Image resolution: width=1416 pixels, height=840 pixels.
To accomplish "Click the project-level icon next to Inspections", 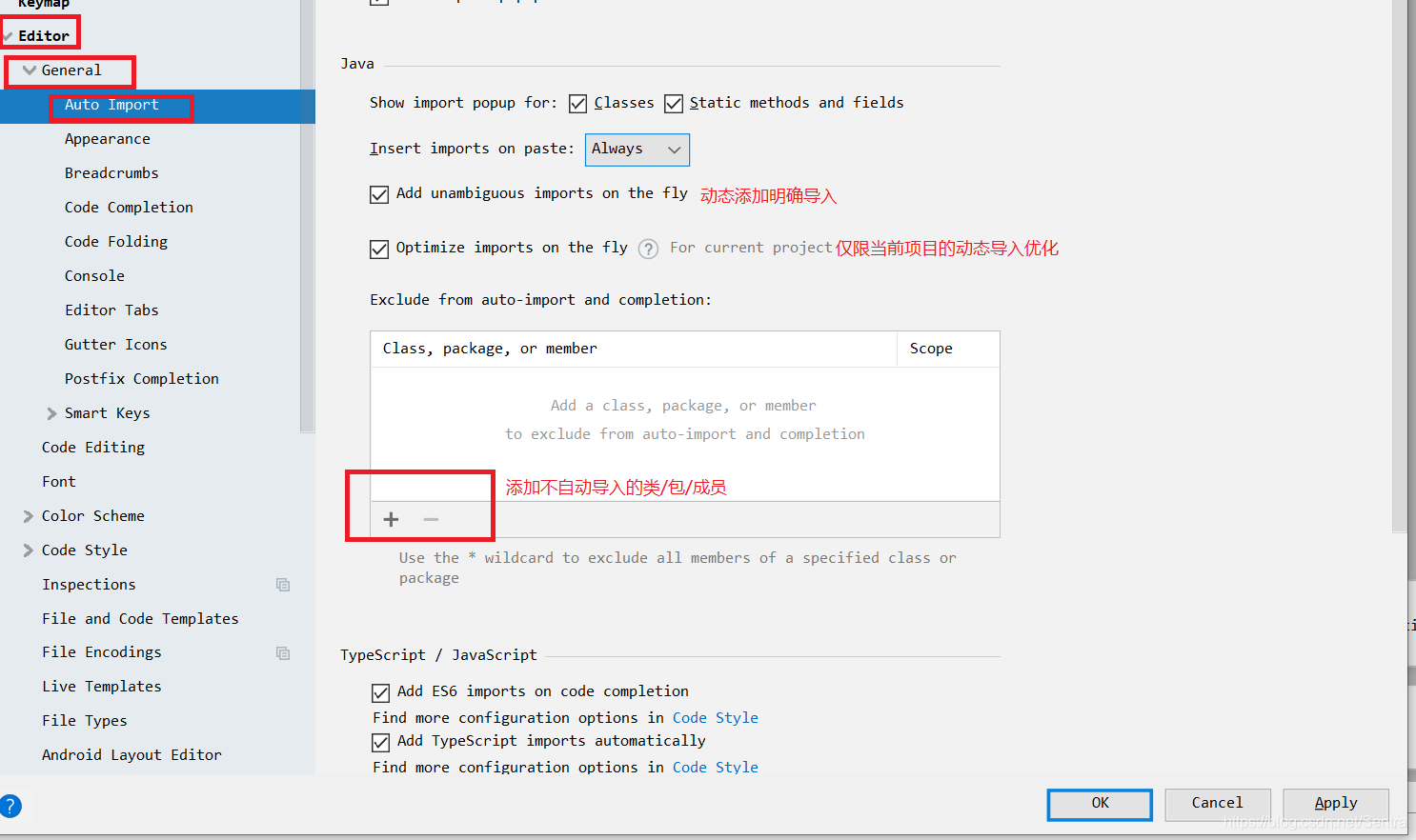I will click(283, 585).
